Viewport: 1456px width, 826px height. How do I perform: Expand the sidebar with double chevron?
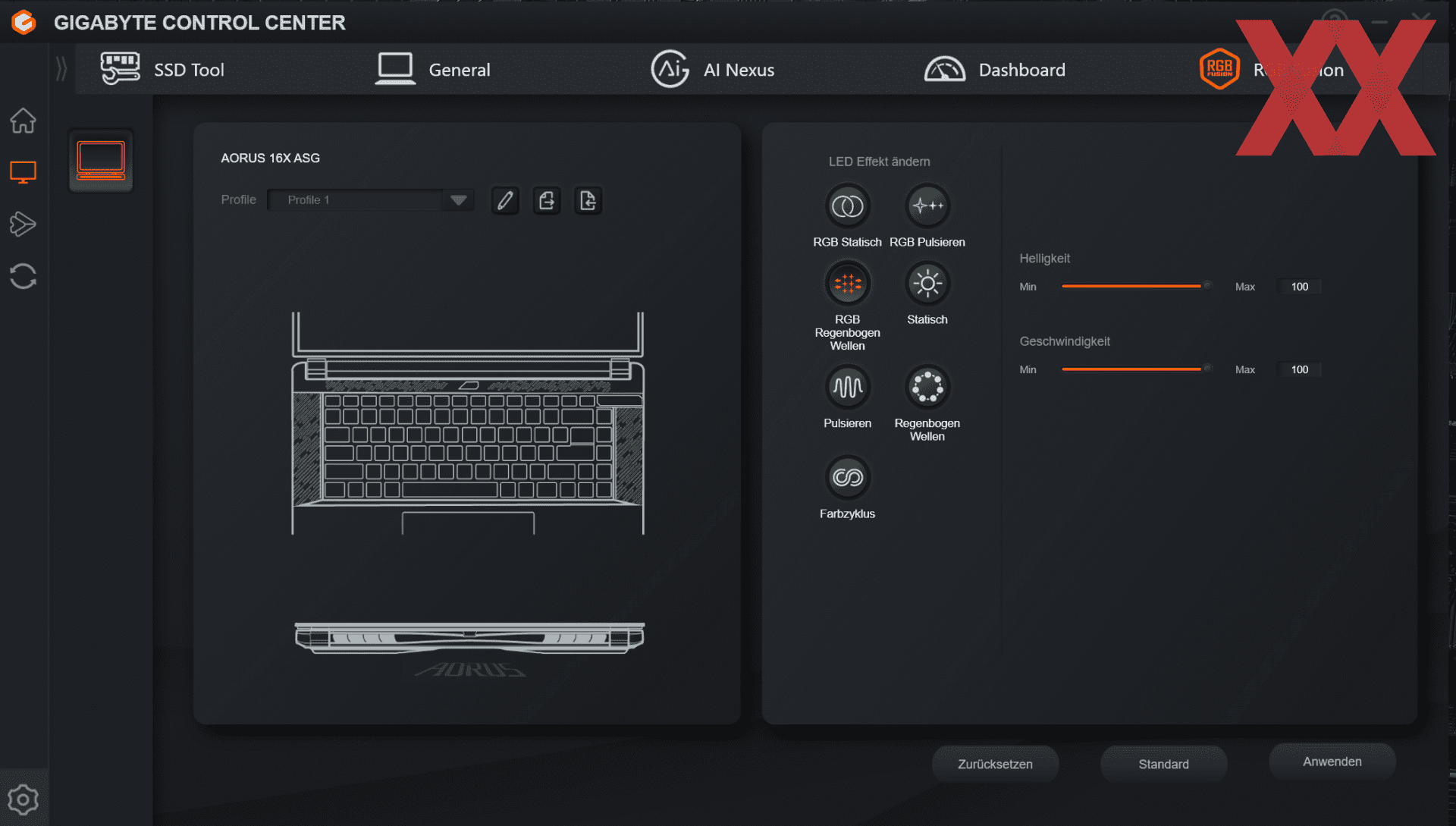click(61, 69)
